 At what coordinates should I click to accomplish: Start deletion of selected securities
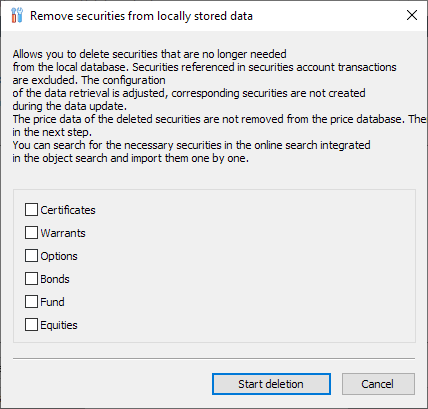coord(271,384)
